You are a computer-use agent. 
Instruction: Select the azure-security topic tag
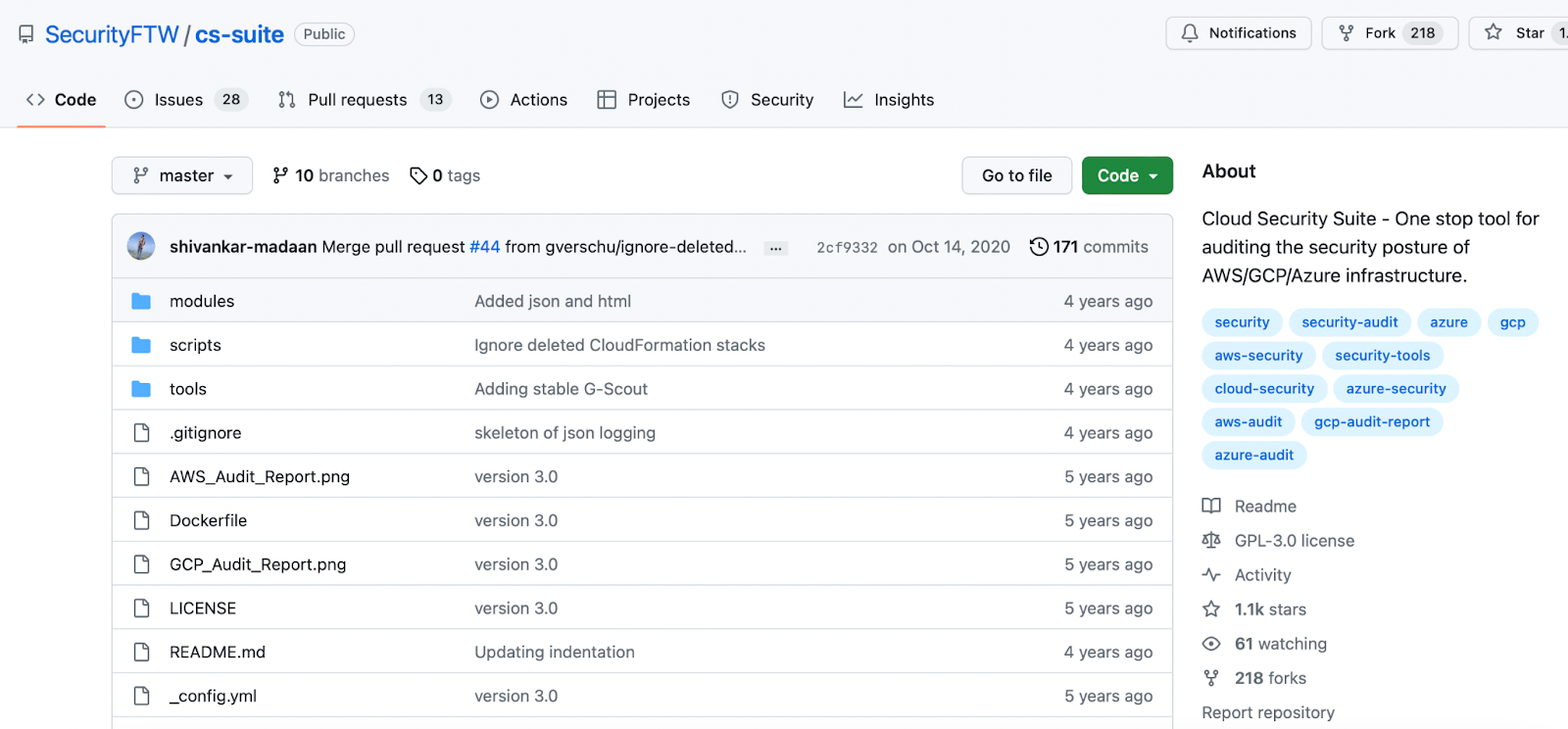pyautogui.click(x=1396, y=389)
